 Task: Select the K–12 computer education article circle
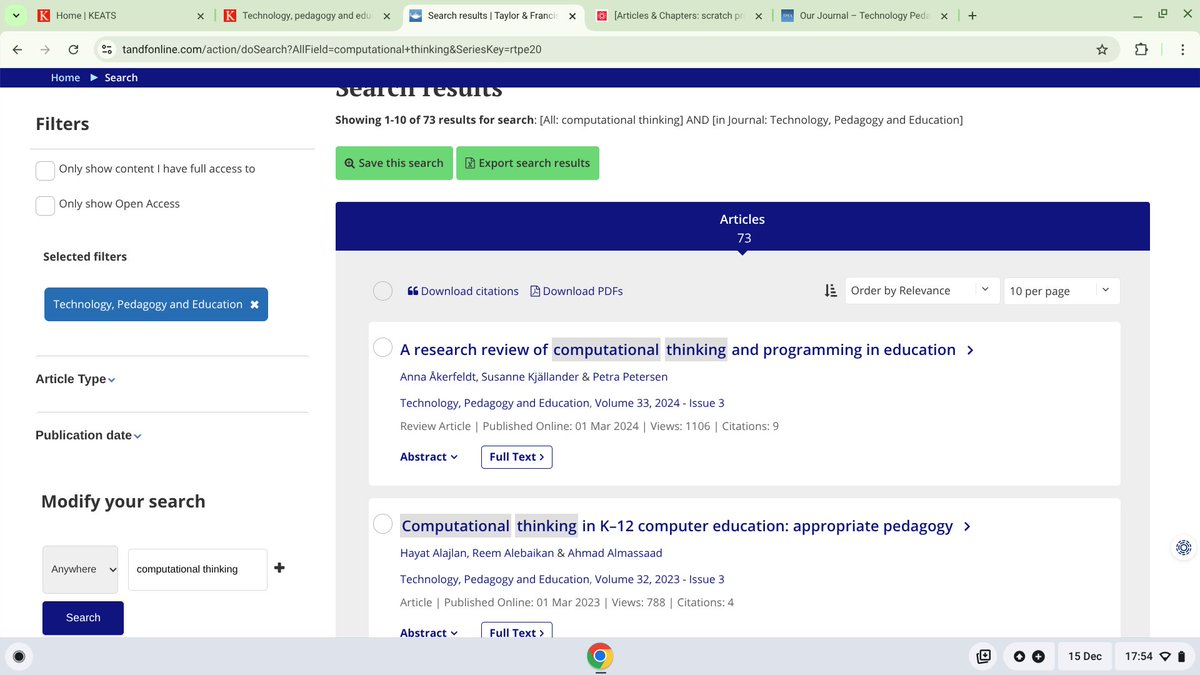[383, 524]
